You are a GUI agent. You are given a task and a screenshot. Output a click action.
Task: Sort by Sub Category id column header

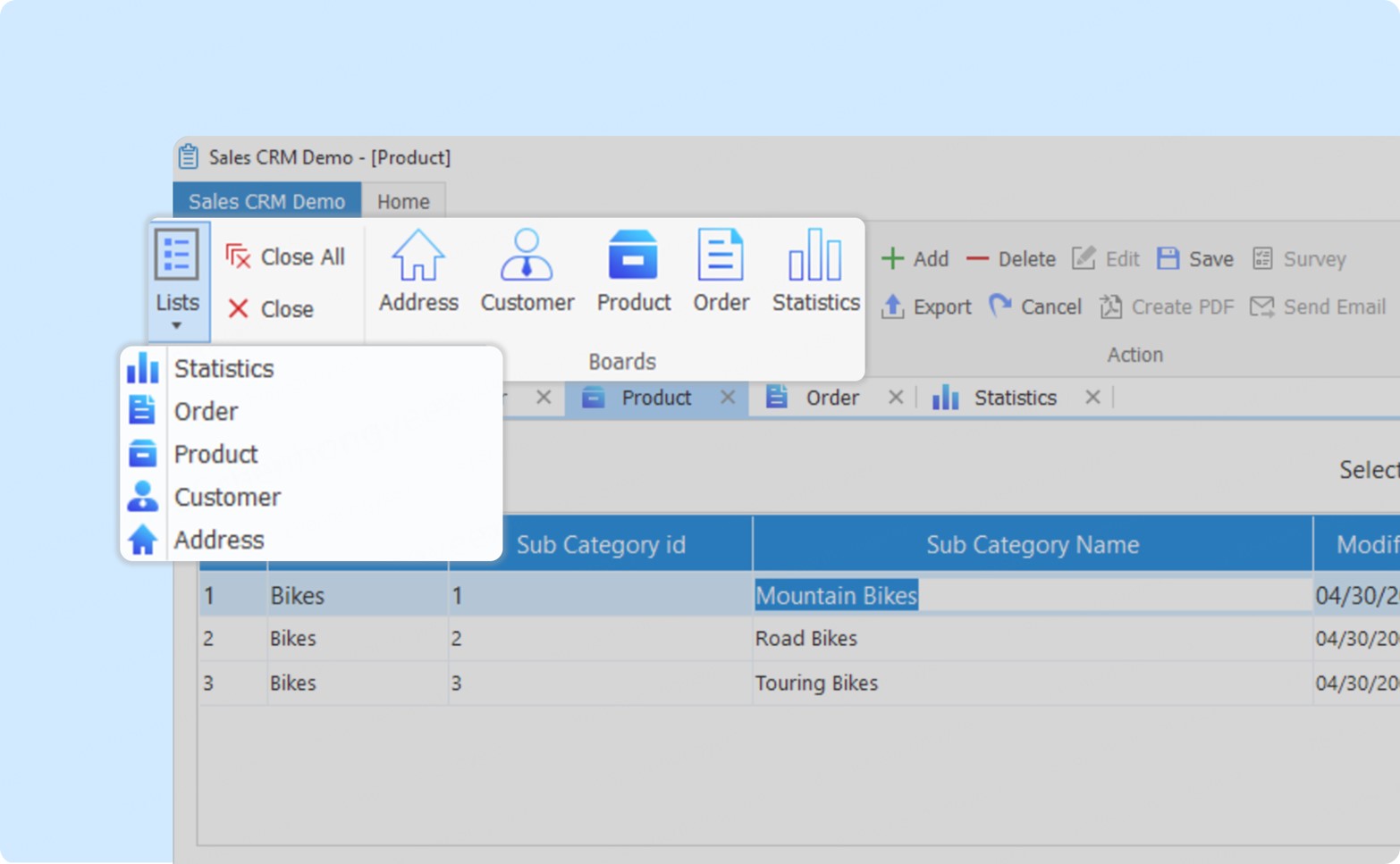click(601, 545)
